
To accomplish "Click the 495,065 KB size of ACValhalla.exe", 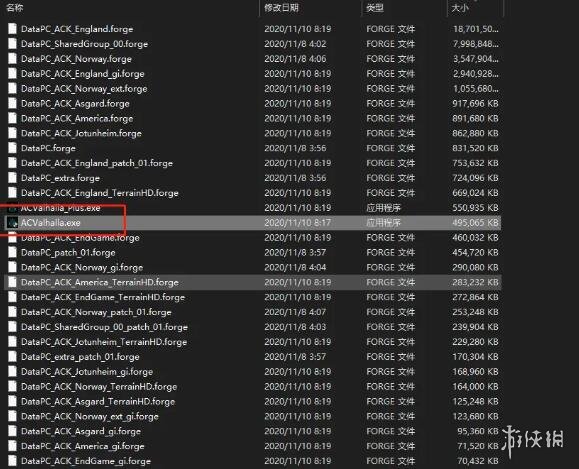I will coord(475,223).
